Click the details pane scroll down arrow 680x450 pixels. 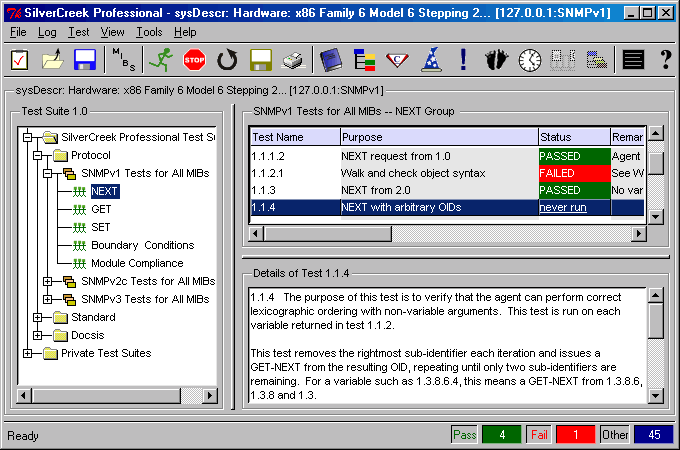[656, 395]
